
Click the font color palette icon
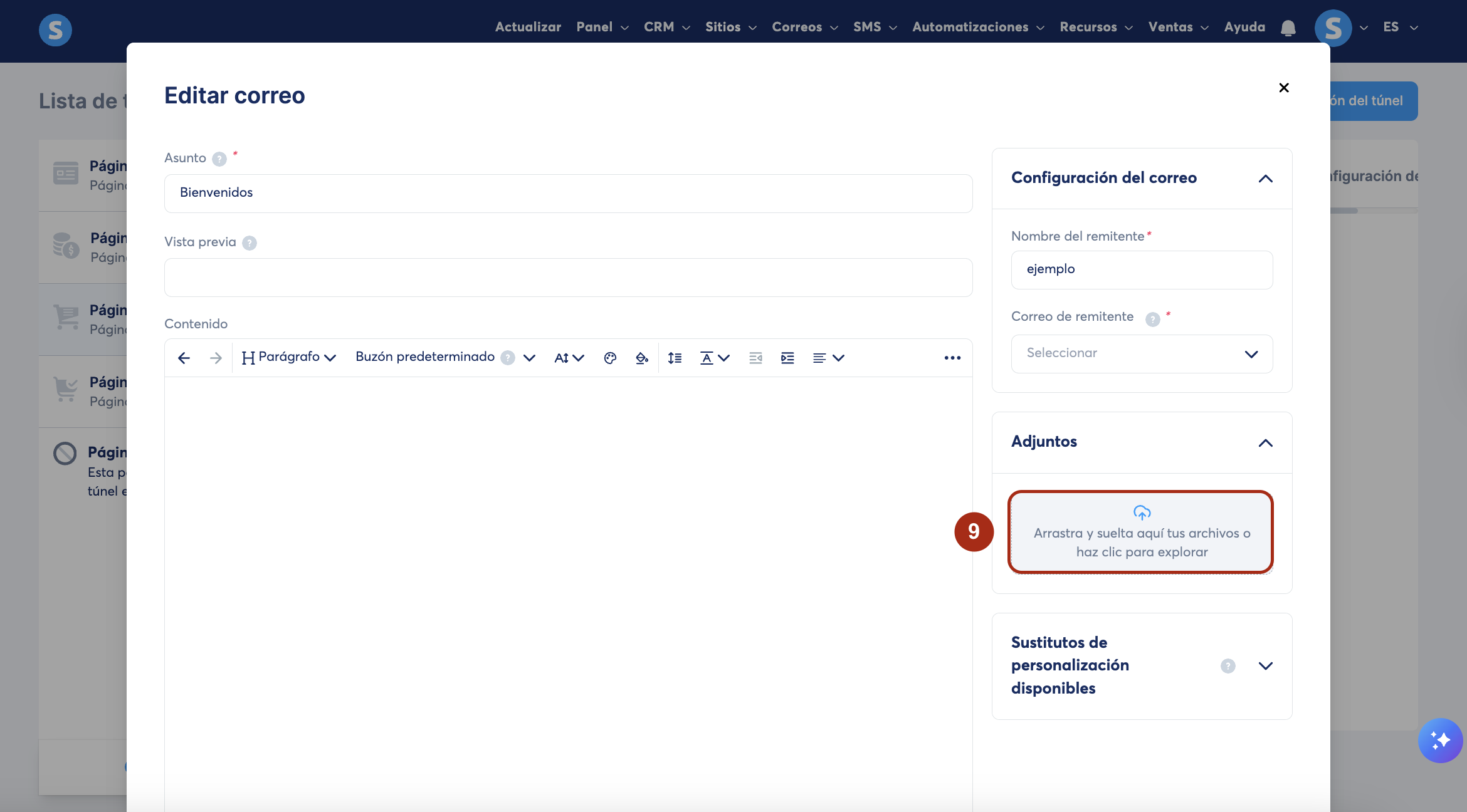coord(610,358)
